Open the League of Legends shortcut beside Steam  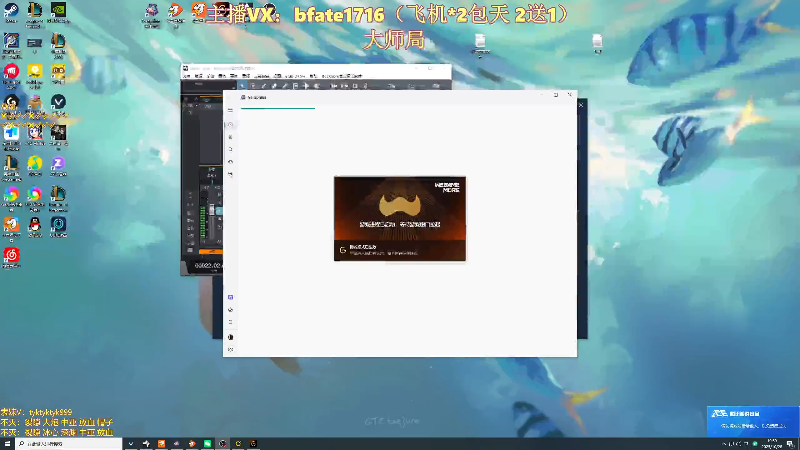[x=35, y=11]
